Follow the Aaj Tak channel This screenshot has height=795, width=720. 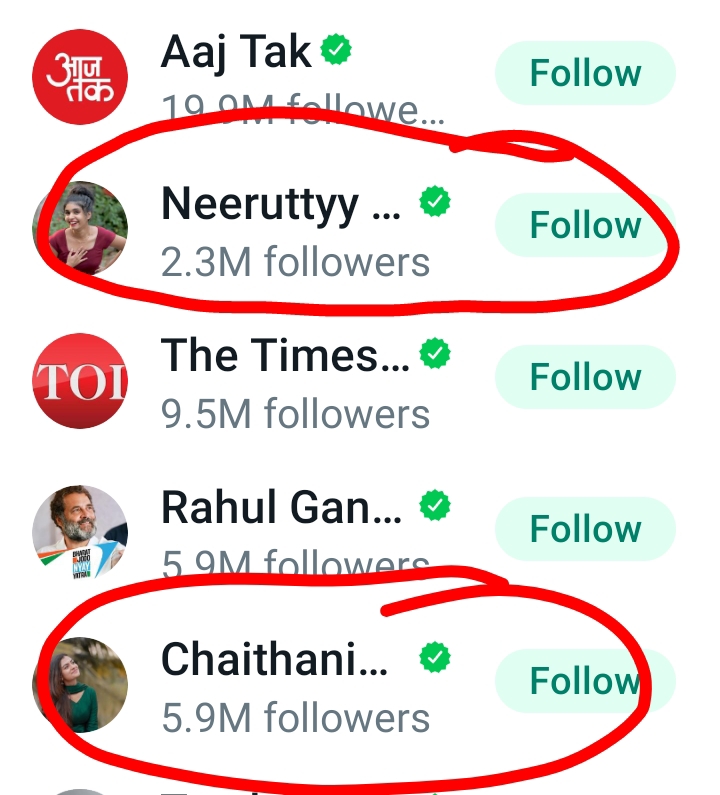[x=585, y=74]
